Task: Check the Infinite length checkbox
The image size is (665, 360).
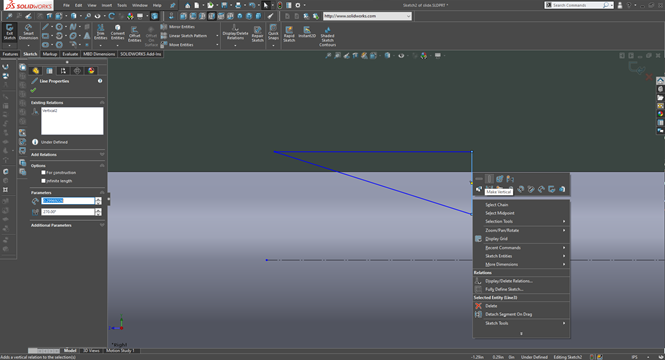Action: 43,181
